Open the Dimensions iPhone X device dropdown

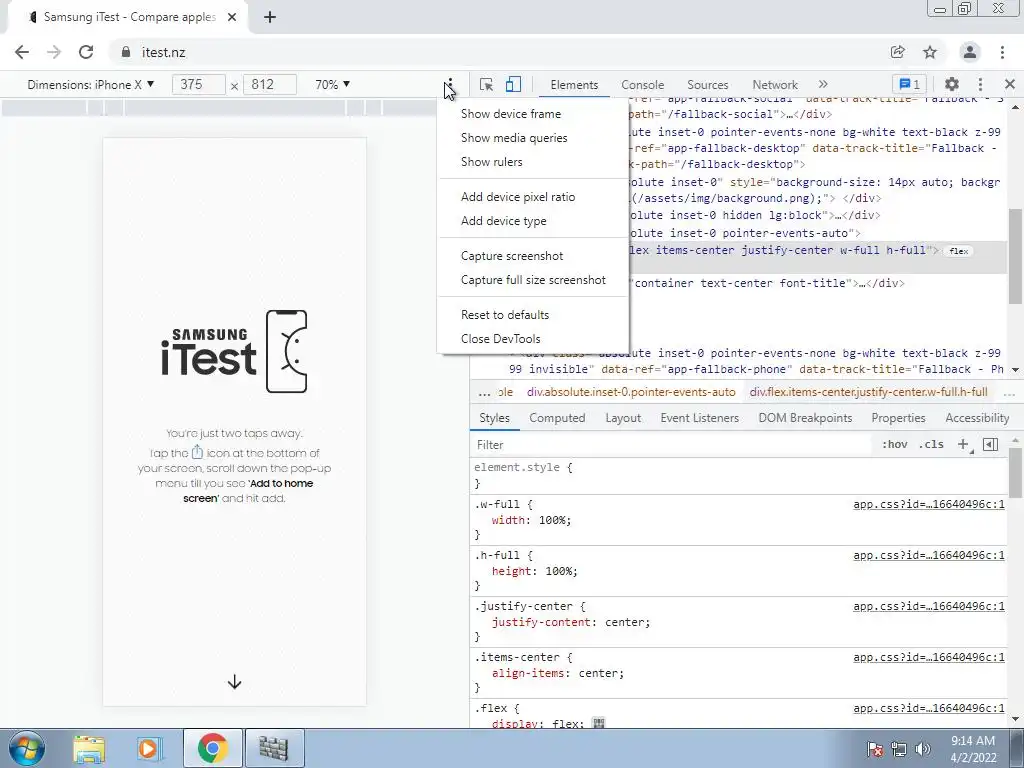91,84
